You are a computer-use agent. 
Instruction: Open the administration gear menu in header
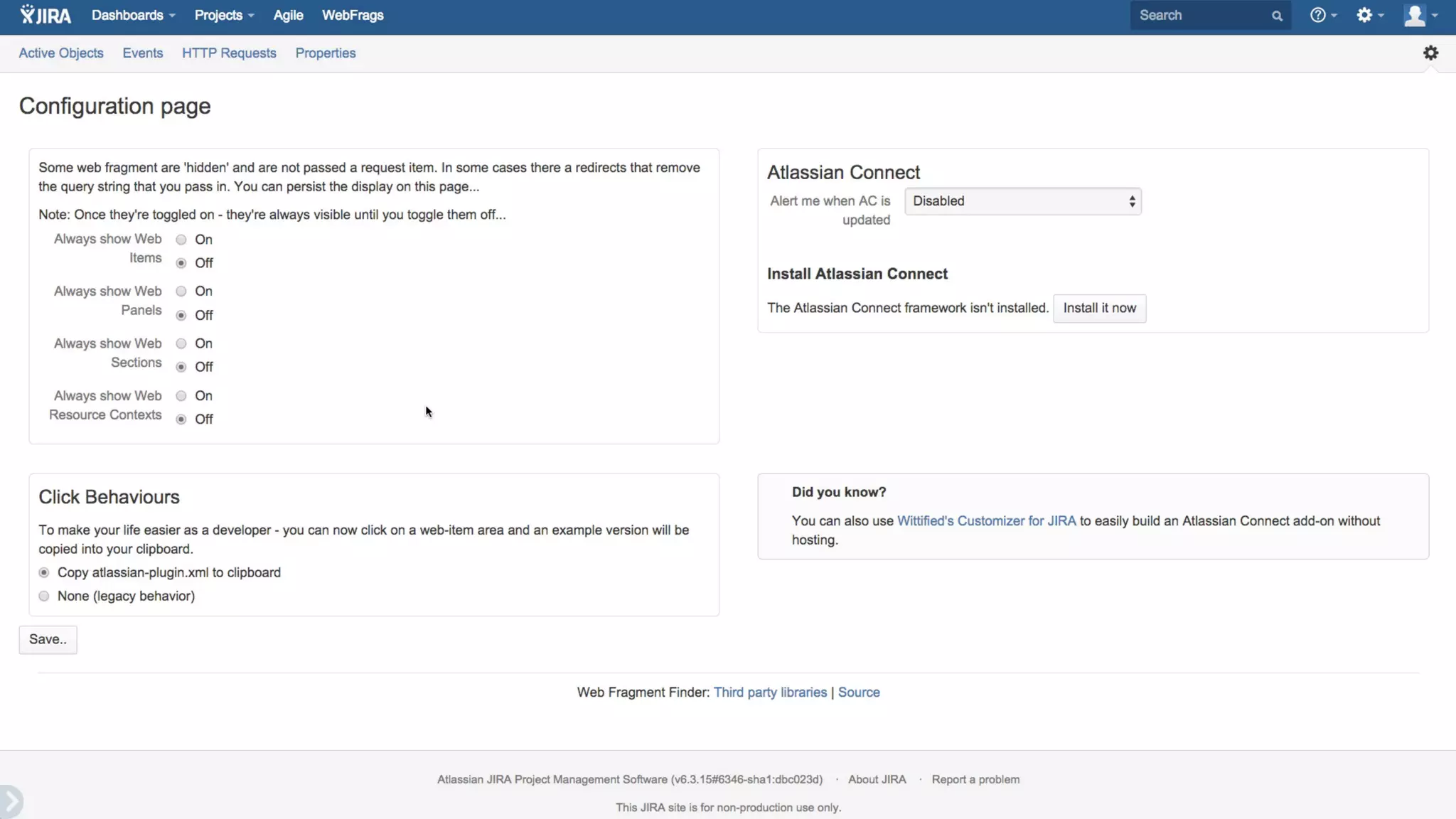click(1369, 15)
